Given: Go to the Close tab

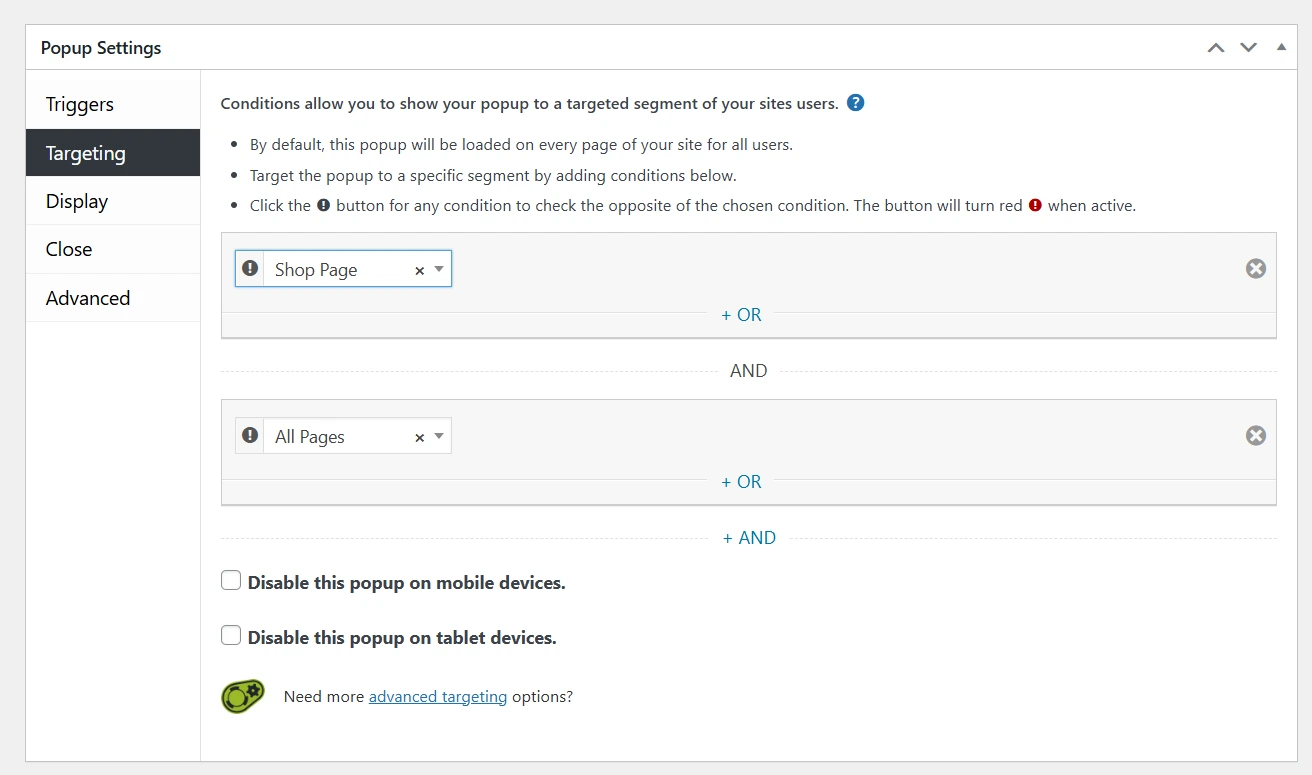Looking at the screenshot, I should (113, 249).
